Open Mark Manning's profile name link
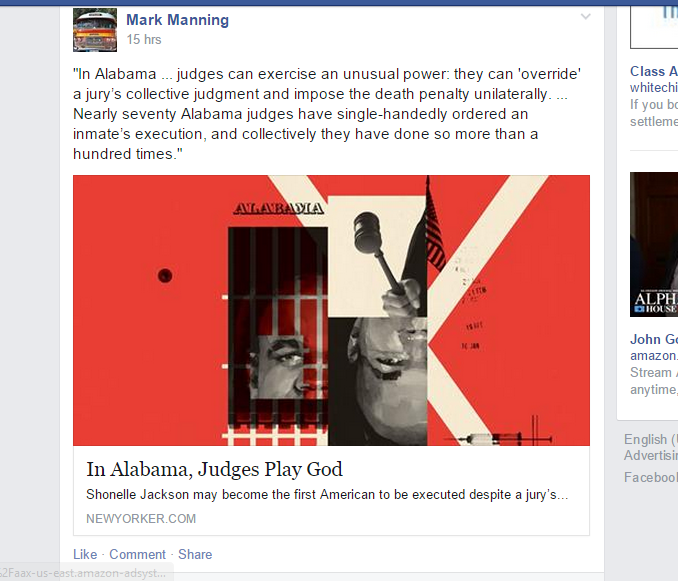 [177, 20]
